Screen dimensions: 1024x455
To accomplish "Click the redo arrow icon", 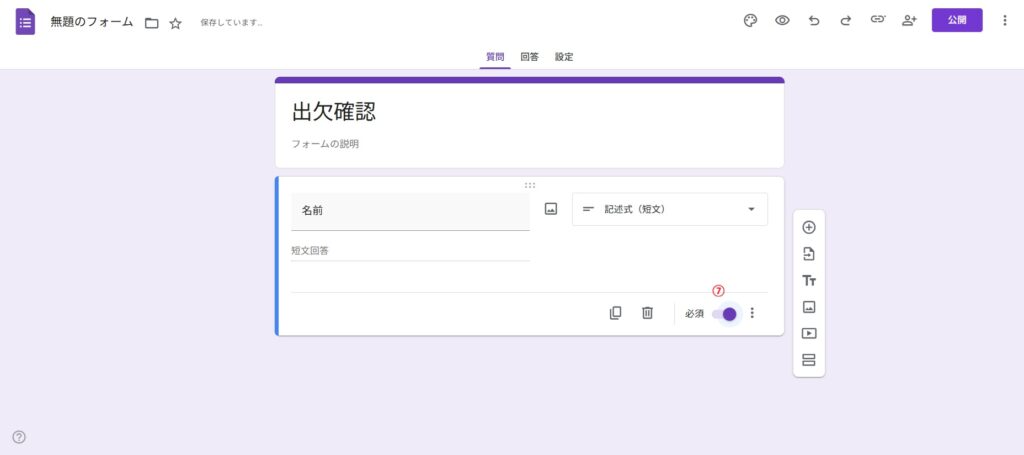I will point(846,20).
